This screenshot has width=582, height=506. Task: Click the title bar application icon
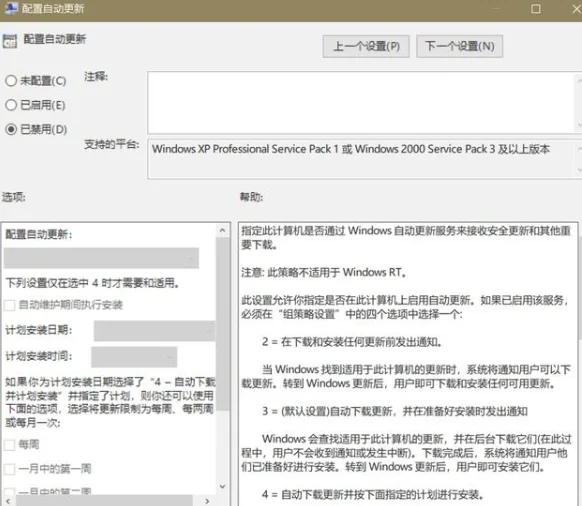click(11, 8)
